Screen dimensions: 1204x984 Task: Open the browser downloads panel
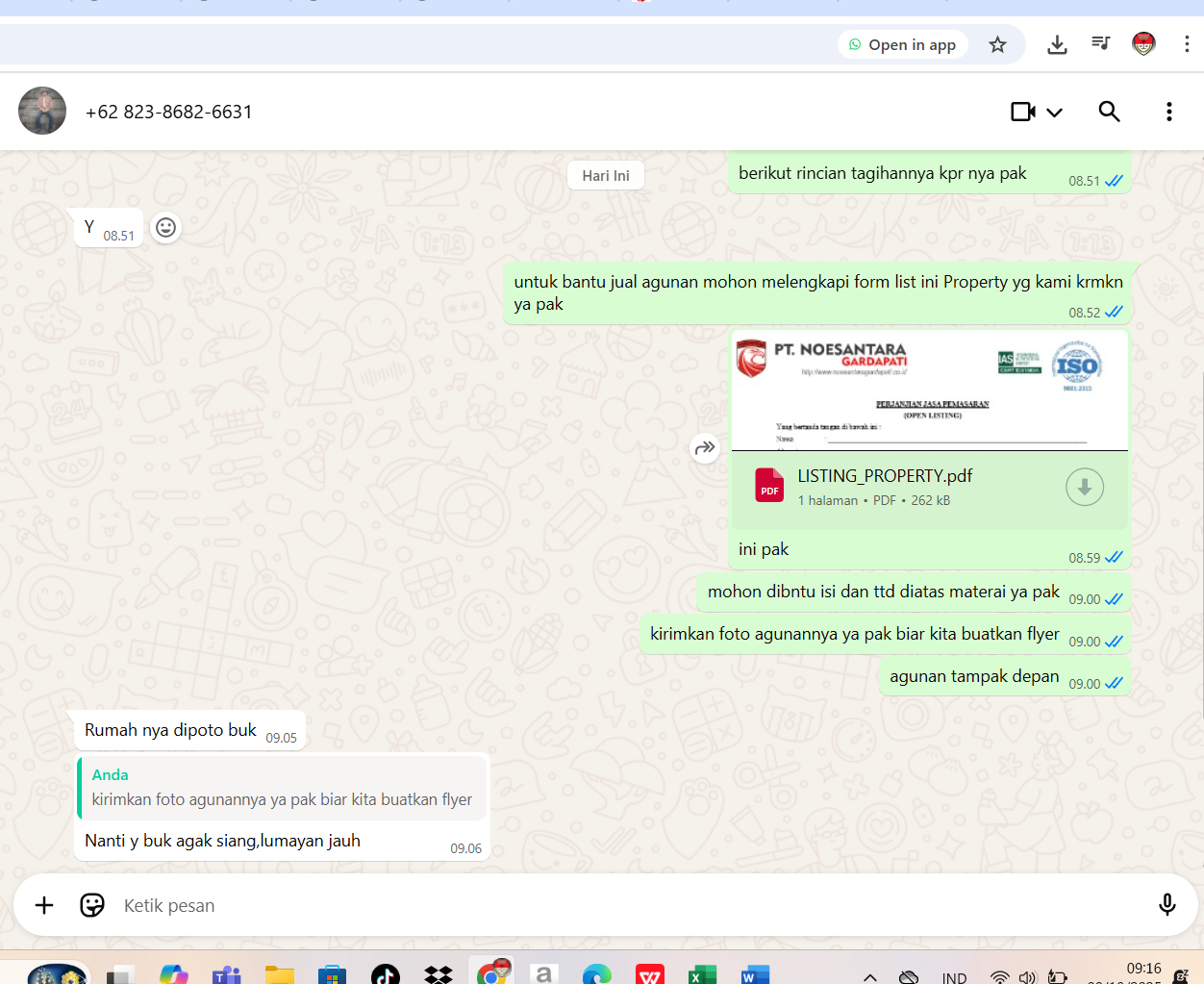pos(1057,44)
